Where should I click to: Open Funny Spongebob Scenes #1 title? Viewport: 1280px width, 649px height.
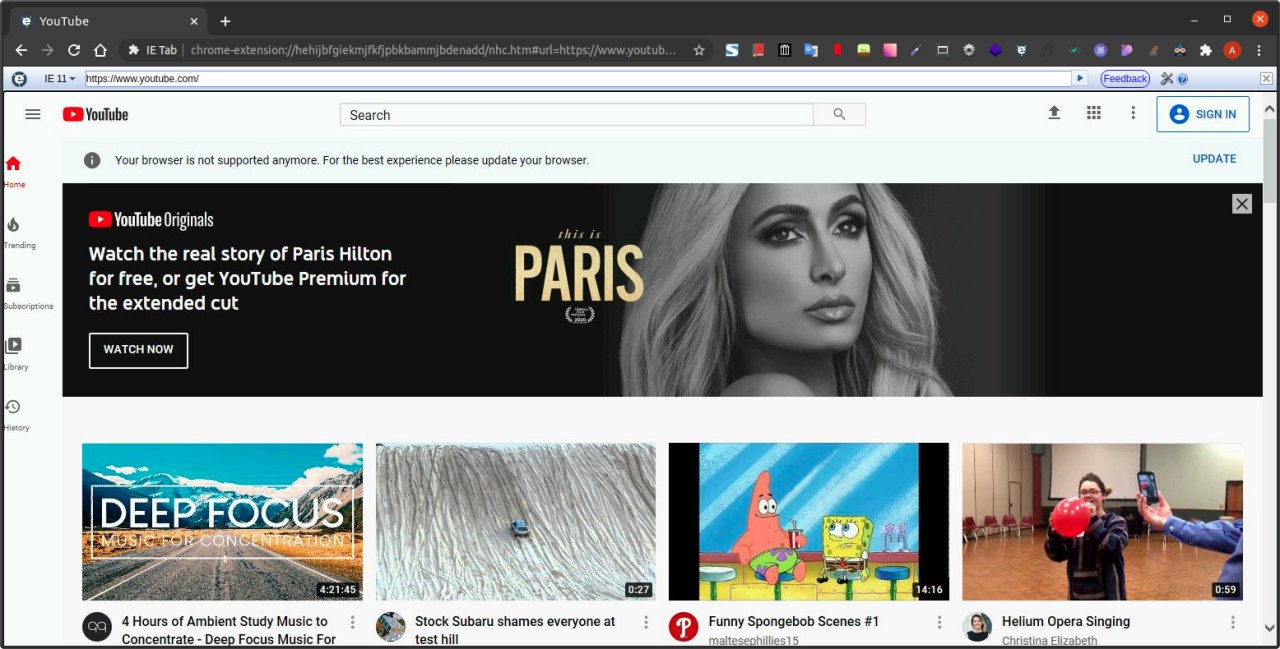coord(794,621)
